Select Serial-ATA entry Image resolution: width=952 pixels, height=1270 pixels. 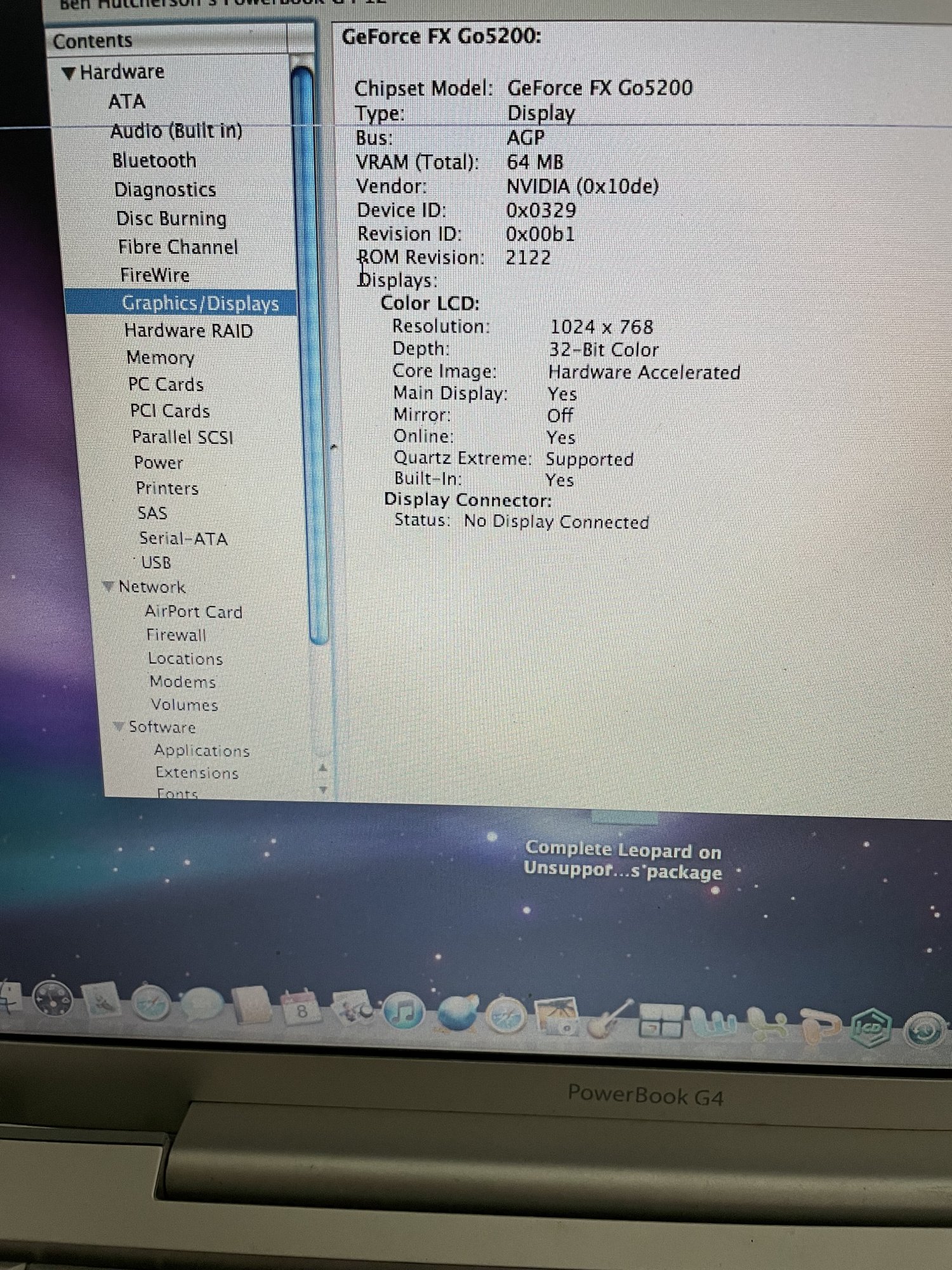point(183,538)
